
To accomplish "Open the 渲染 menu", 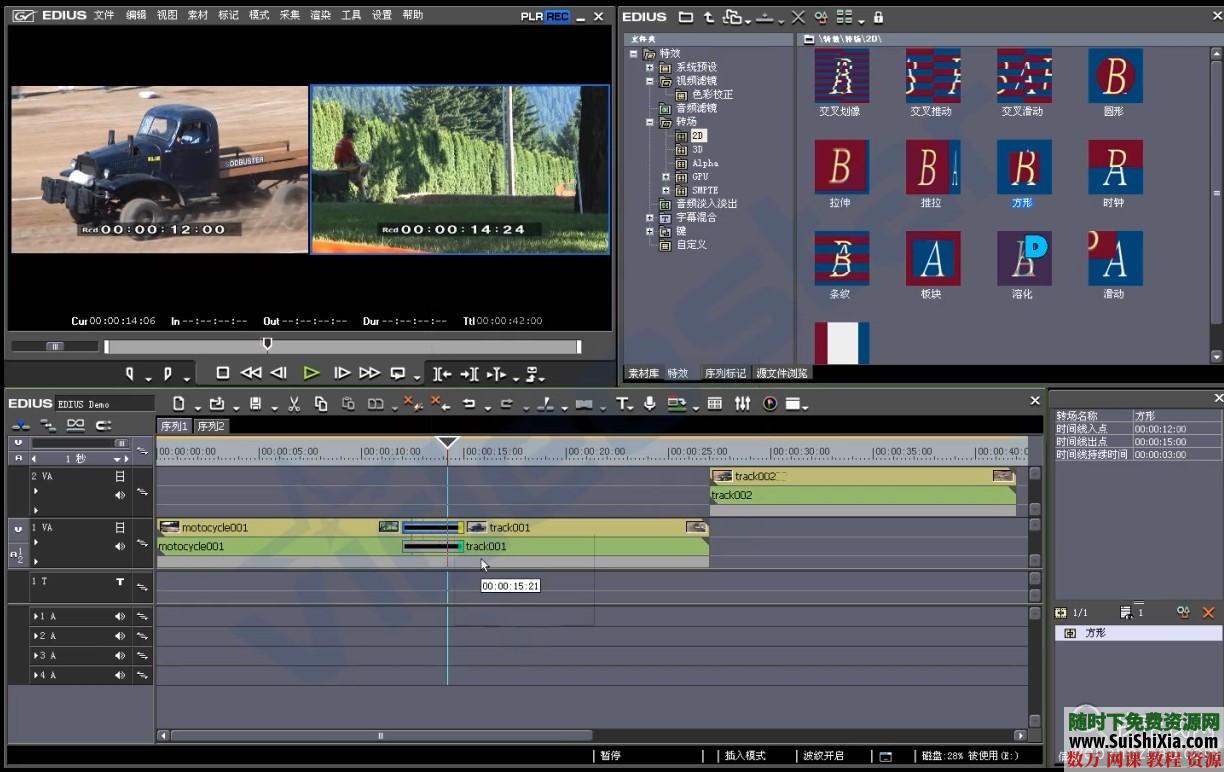I will (320, 16).
